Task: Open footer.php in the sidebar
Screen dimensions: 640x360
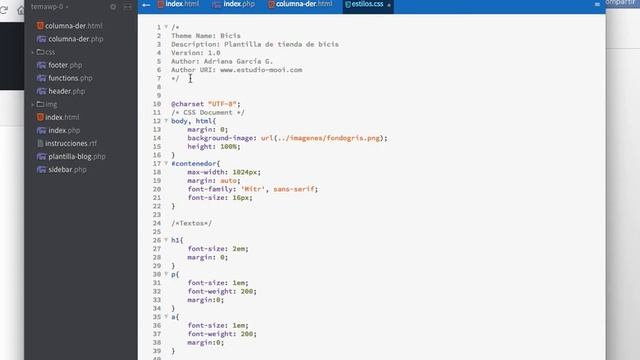Action: pos(60,65)
